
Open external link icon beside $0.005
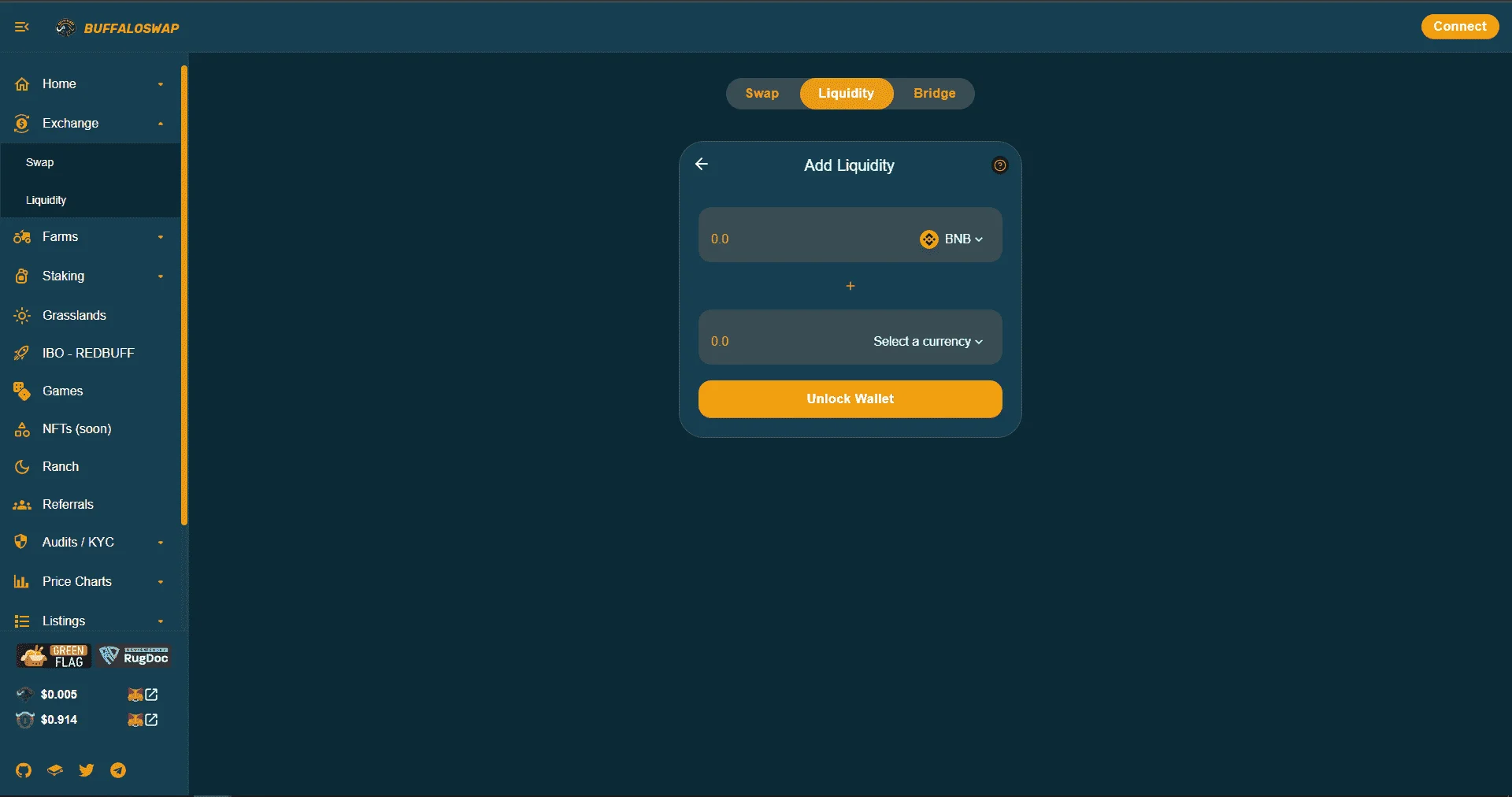[152, 695]
